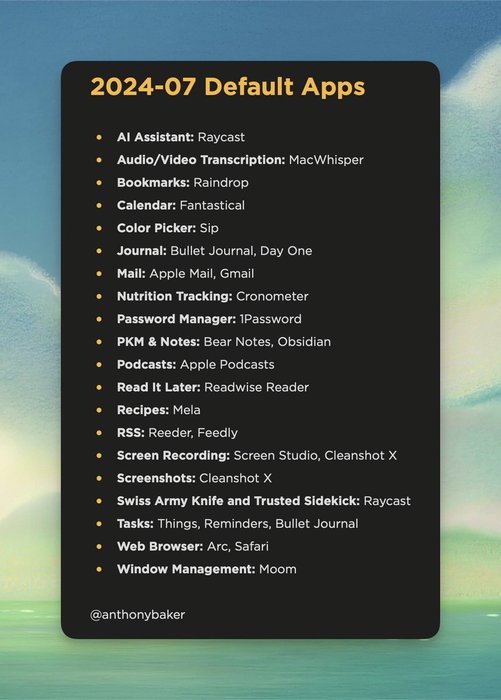Click the @anthonybaker handle
Image resolution: width=501 pixels, height=700 pixels.
[x=138, y=615]
